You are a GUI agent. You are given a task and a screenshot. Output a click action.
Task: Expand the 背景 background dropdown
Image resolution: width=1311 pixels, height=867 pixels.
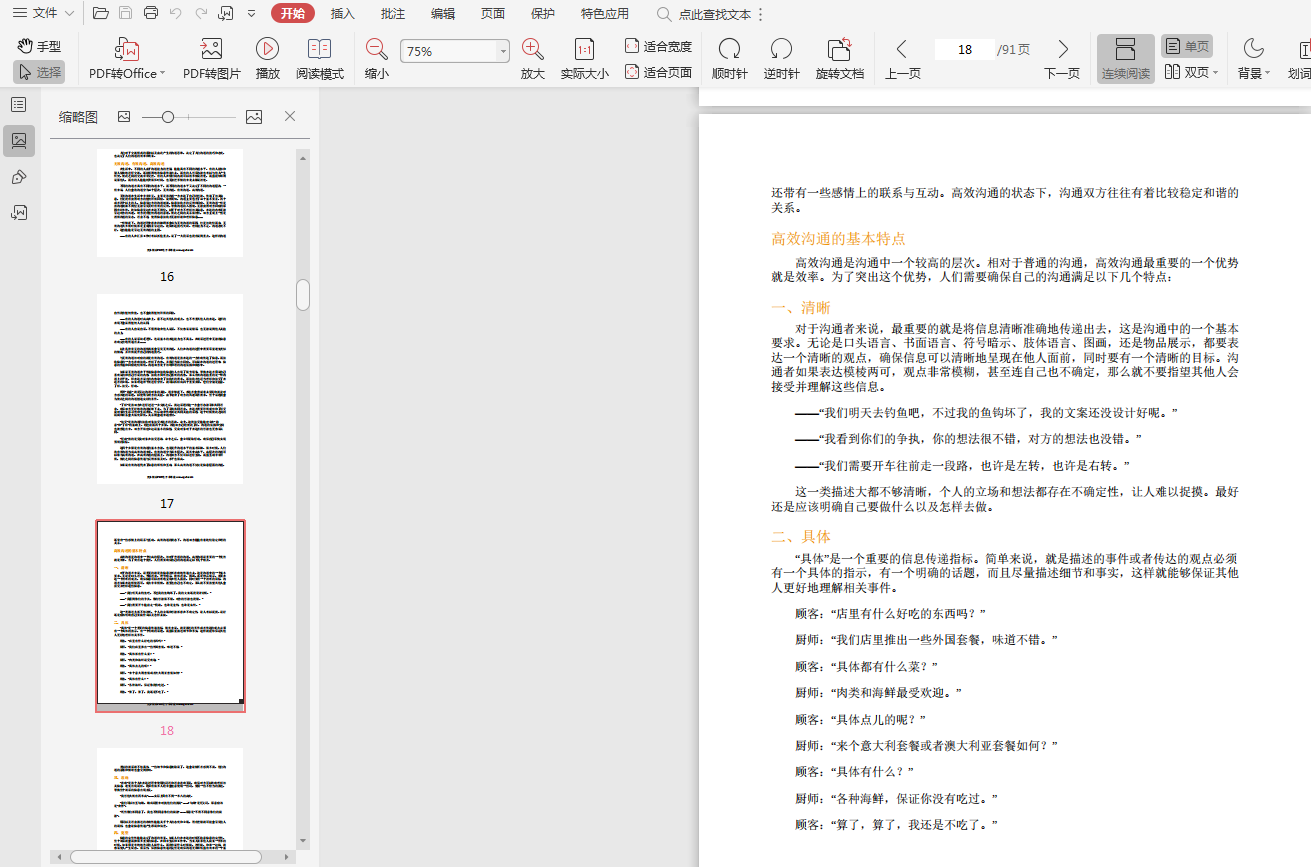point(1267,73)
